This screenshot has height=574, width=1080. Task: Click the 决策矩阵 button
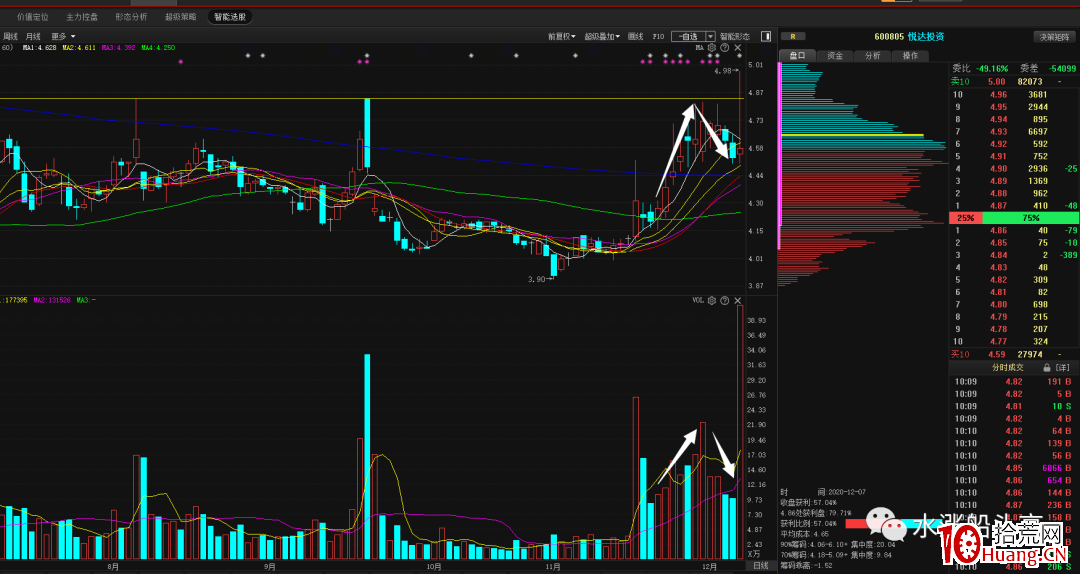pyautogui.click(x=1053, y=37)
